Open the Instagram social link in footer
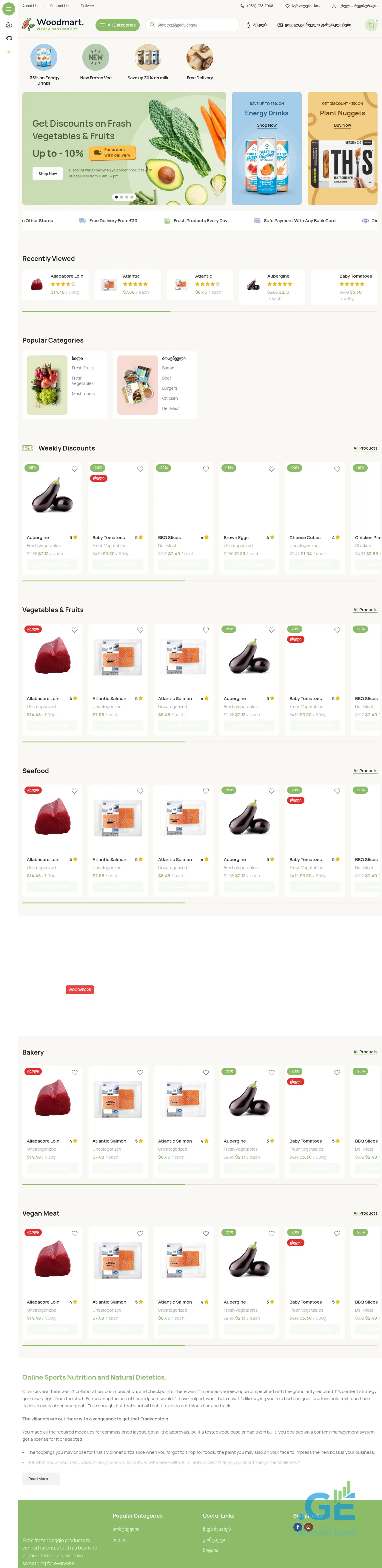Image resolution: width=382 pixels, height=1568 pixels. (308, 1527)
